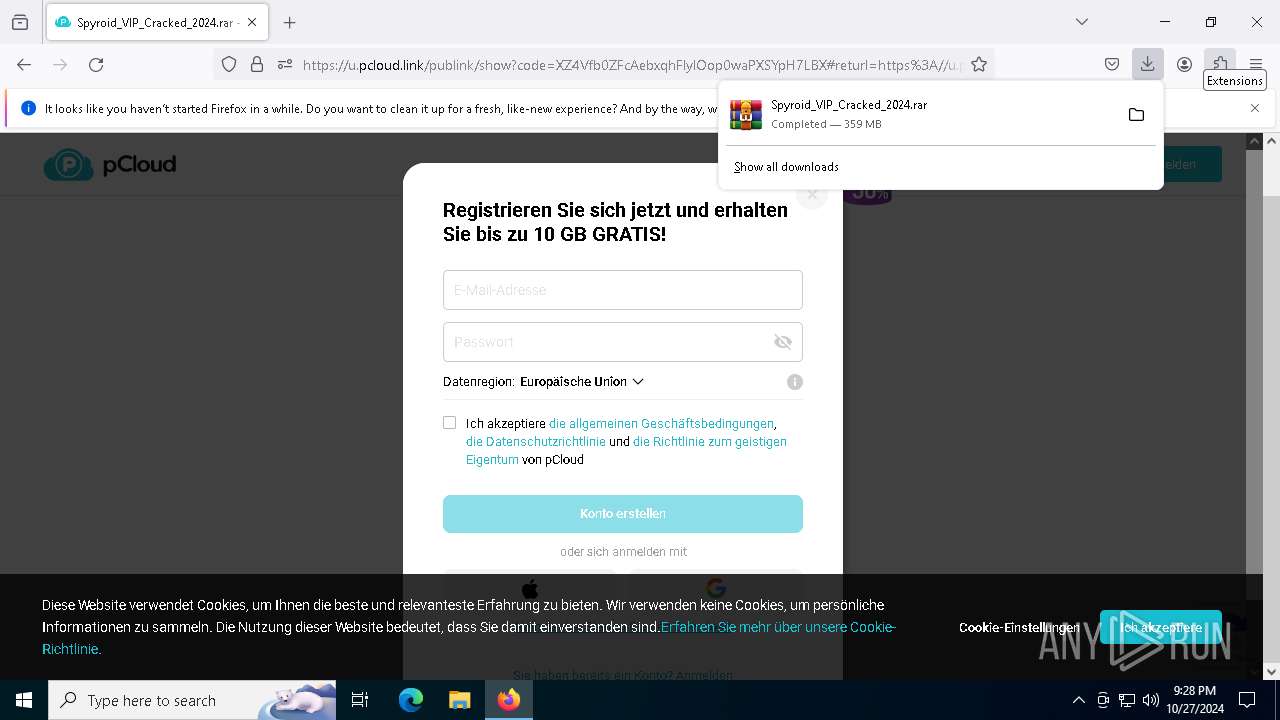The height and width of the screenshot is (720, 1280).
Task: Go back to previous page
Action: (24, 64)
